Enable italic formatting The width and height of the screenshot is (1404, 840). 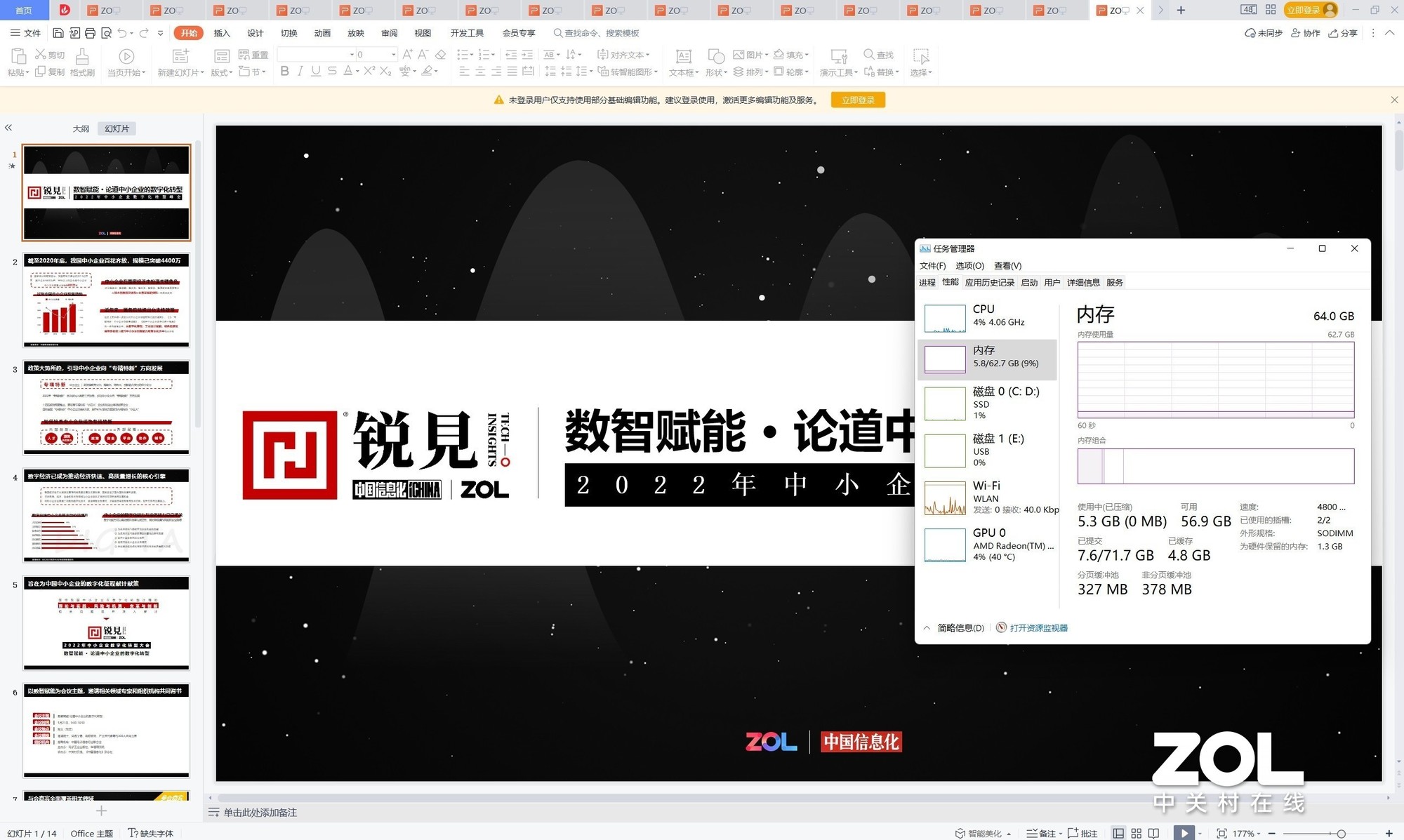[300, 71]
